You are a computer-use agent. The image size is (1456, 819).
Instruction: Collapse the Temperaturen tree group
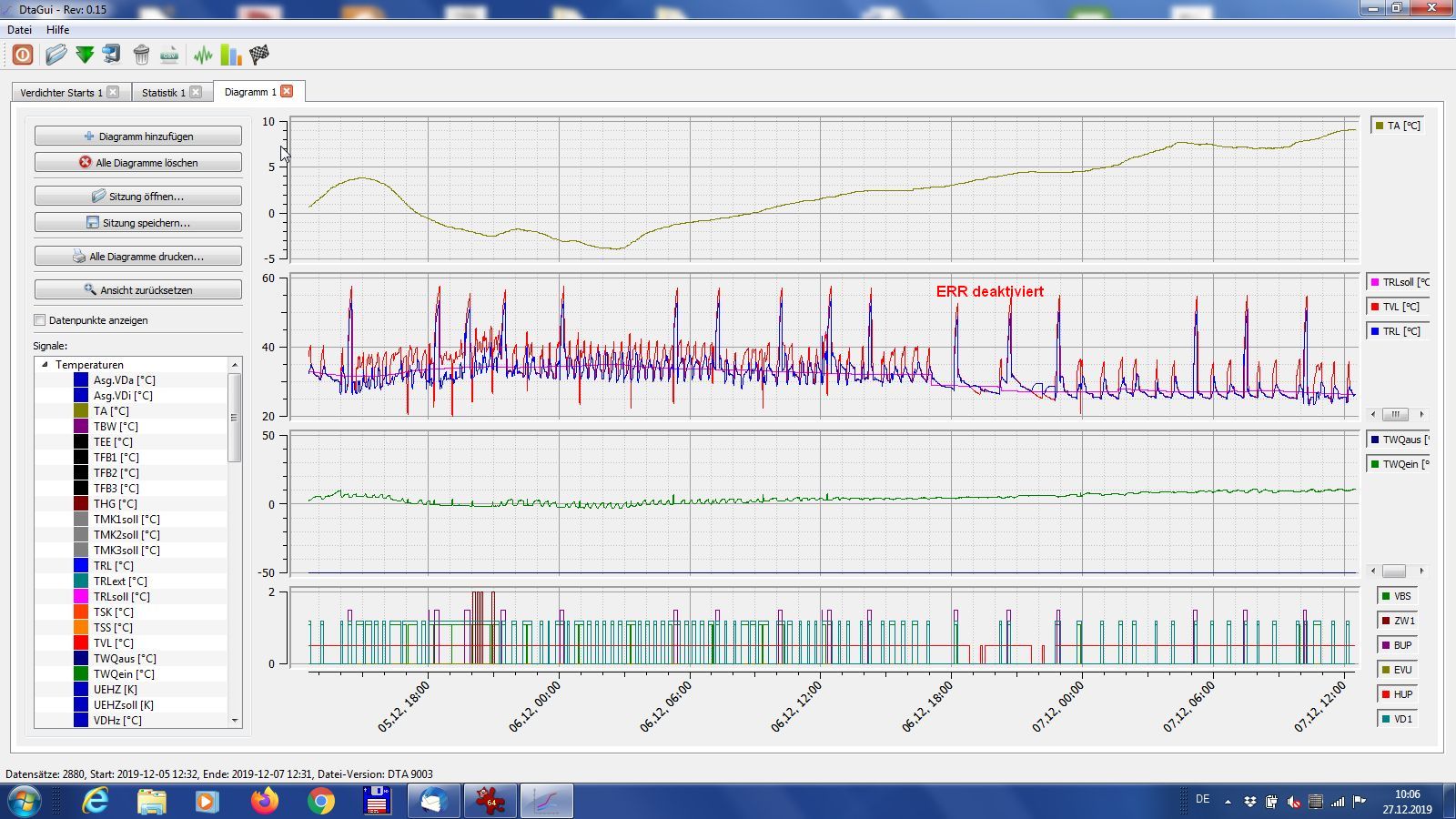point(45,364)
